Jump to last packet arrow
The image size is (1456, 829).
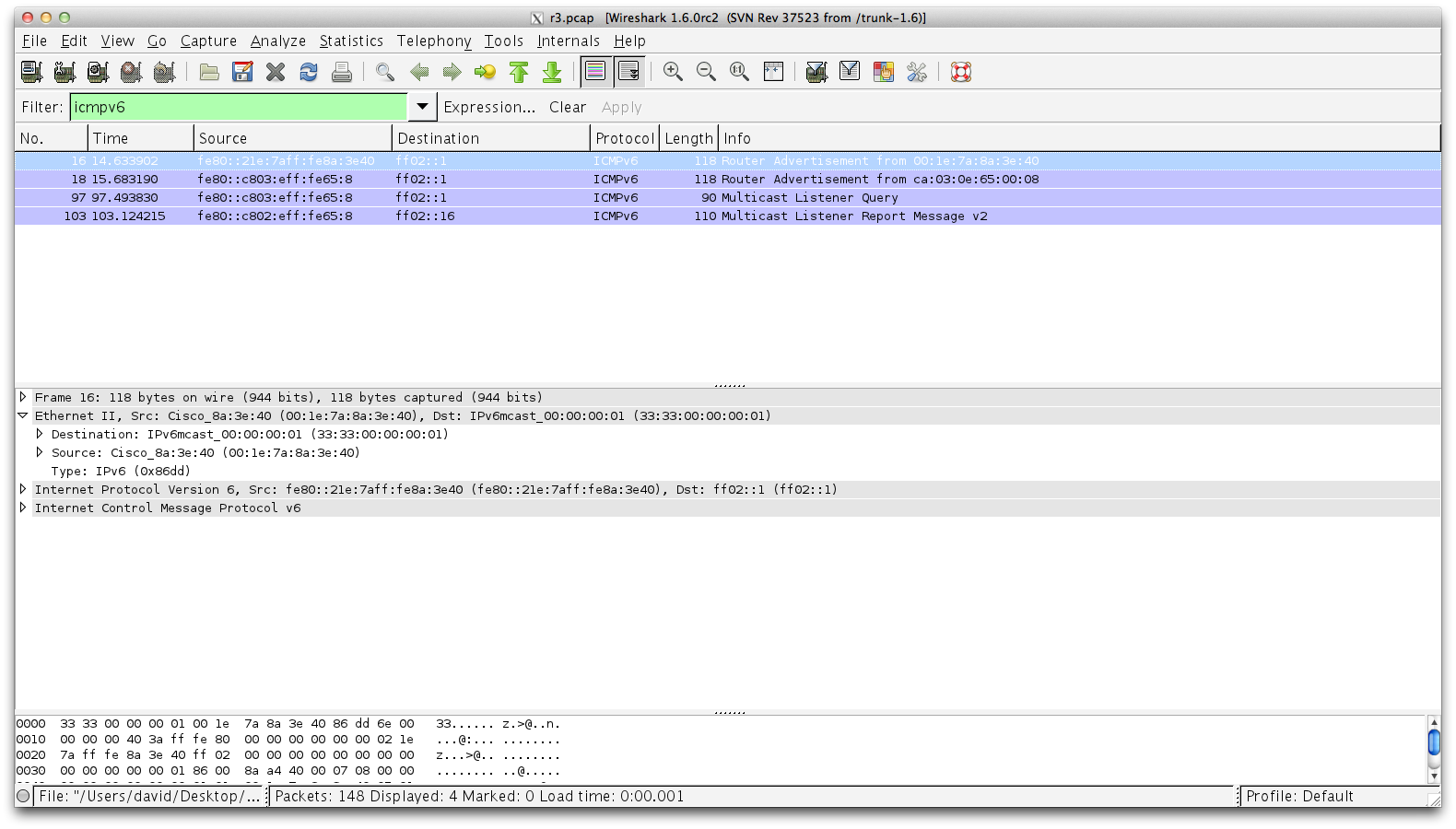coord(552,72)
